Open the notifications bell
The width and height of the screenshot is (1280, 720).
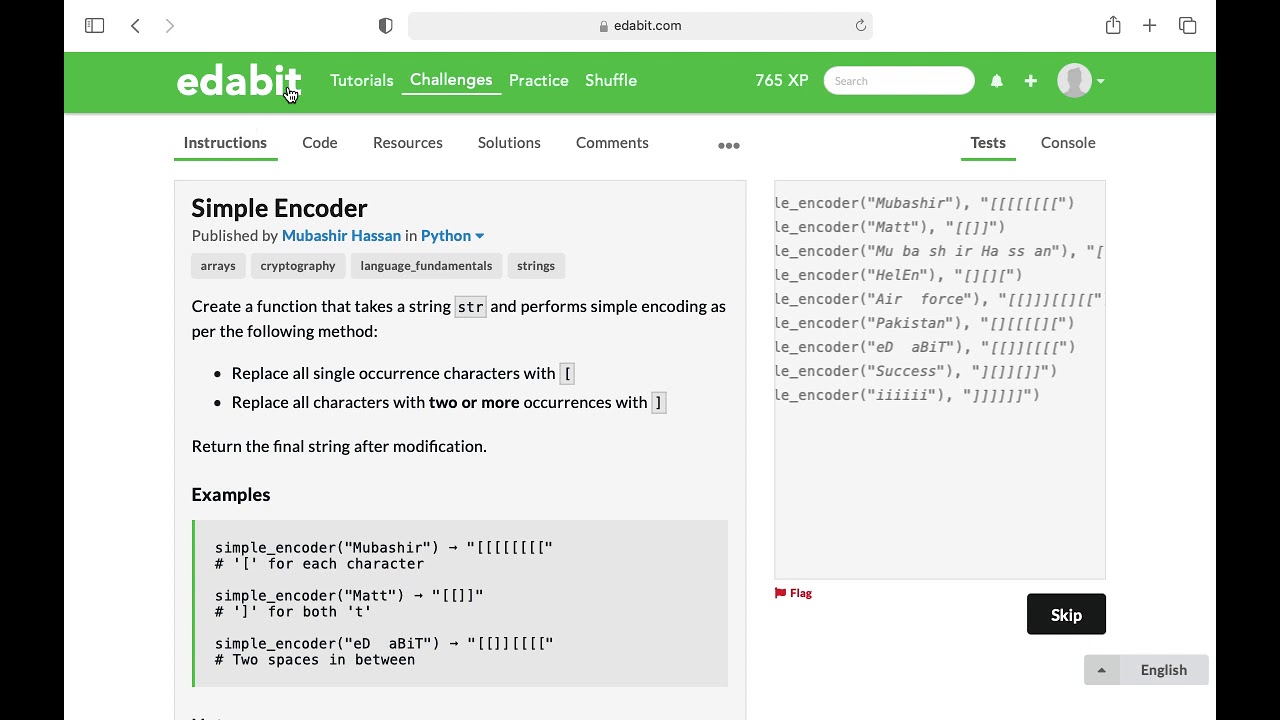pos(997,81)
